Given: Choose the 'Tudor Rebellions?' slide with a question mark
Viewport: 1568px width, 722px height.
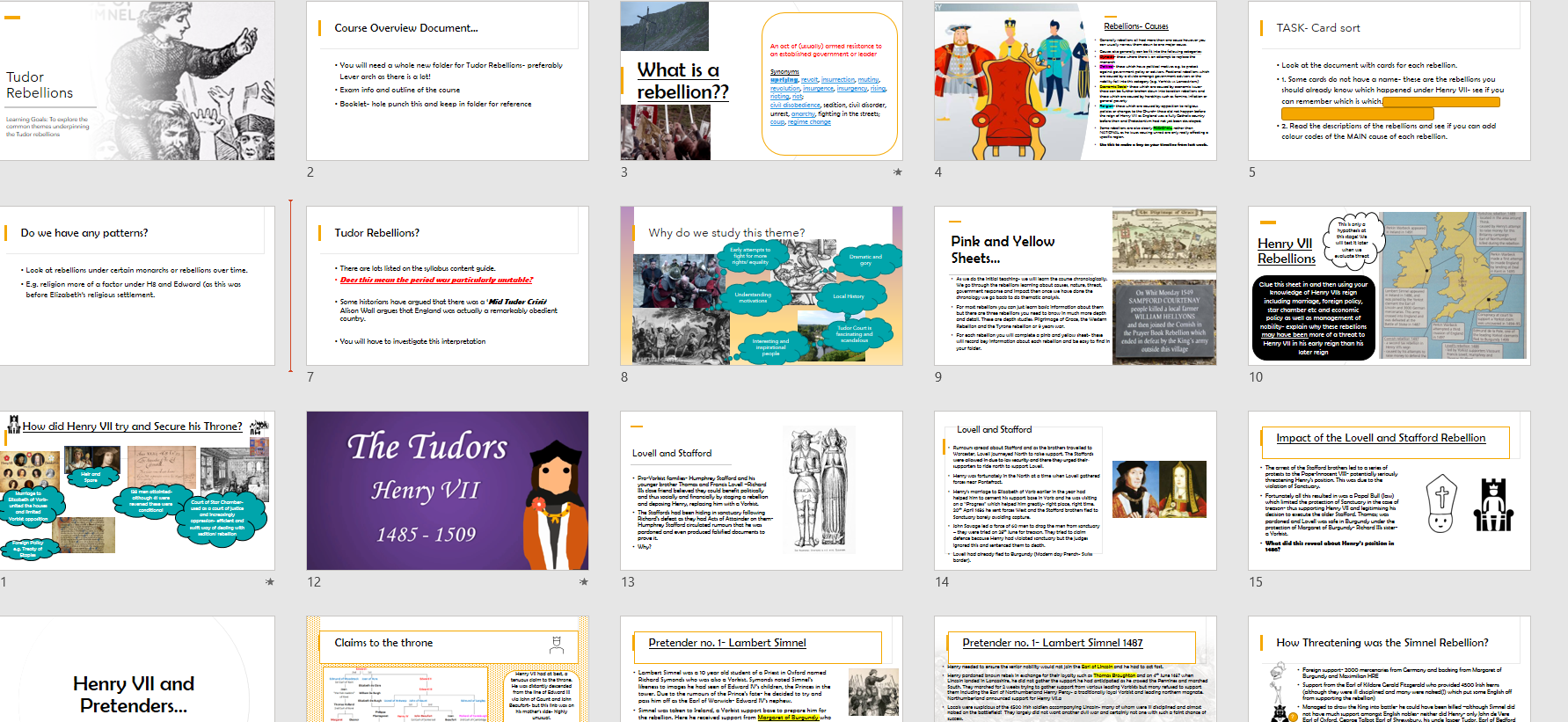Looking at the screenshot, I should (448, 286).
